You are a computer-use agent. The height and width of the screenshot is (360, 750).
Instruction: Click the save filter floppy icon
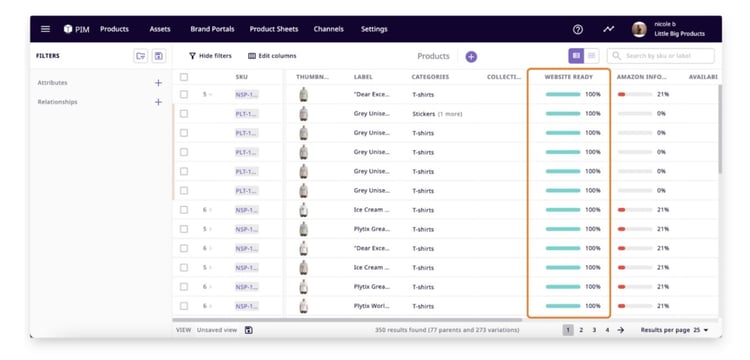(x=159, y=56)
